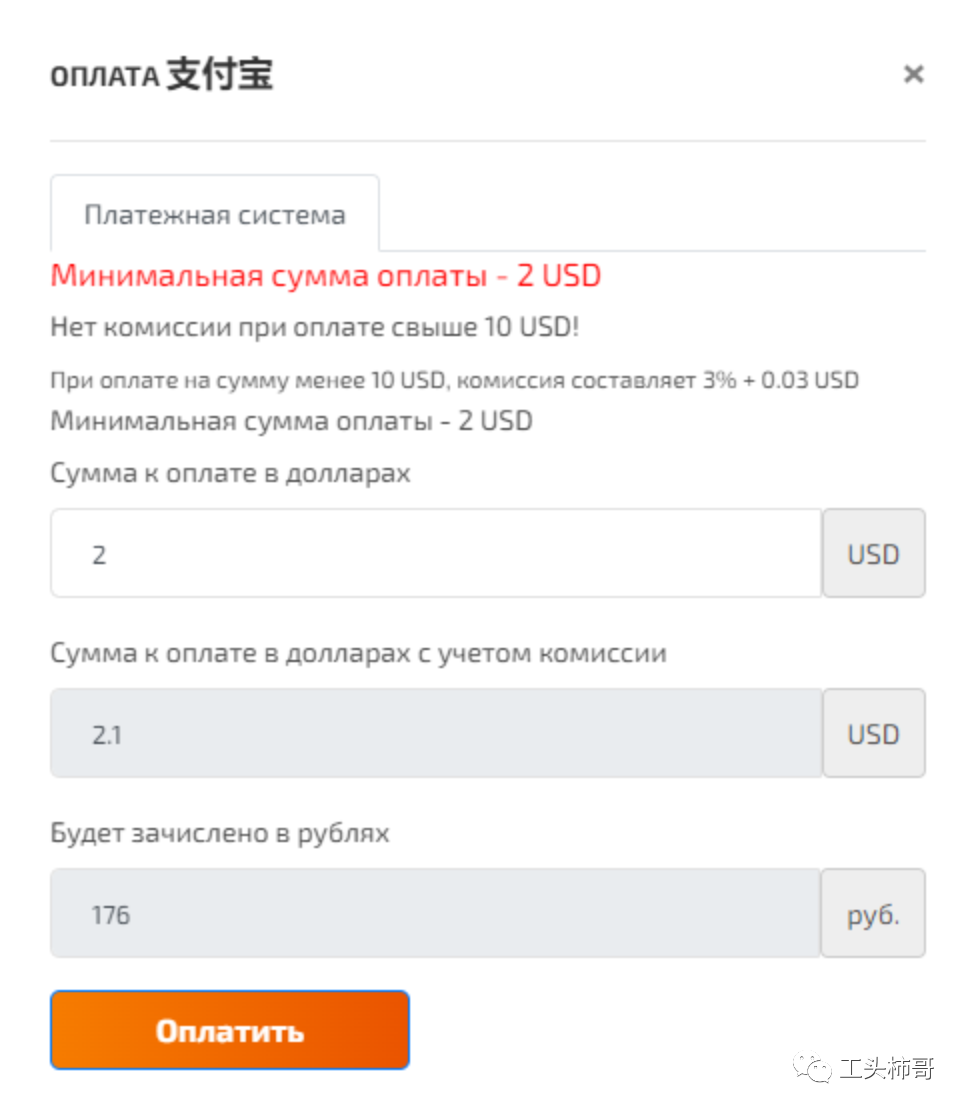Click the Нет комиссии при оплате notice

pos(314,326)
